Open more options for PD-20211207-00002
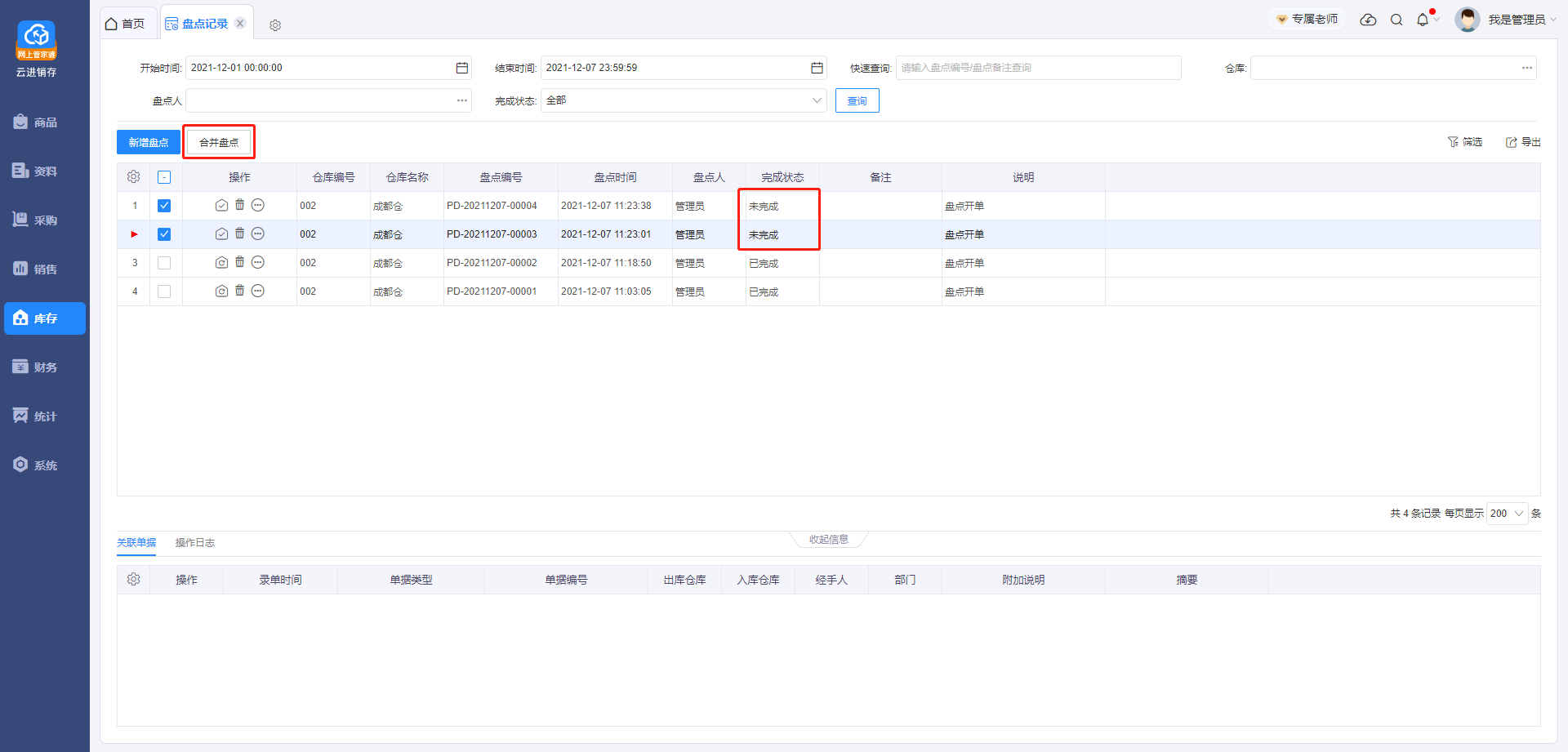The width and height of the screenshot is (1568, 752). click(258, 262)
